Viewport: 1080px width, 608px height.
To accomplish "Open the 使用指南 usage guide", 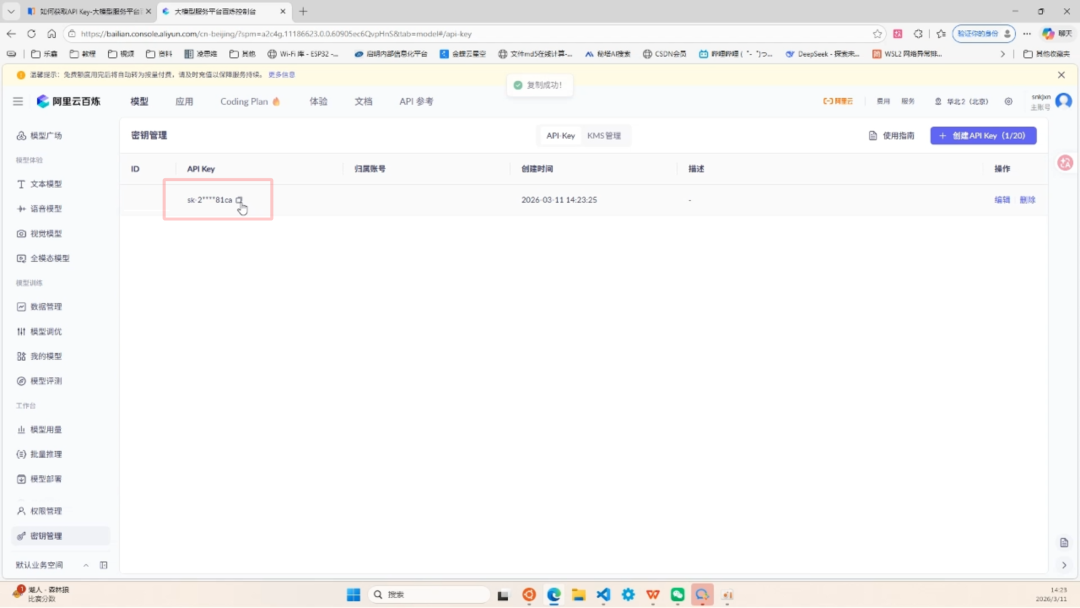I will tap(891, 136).
